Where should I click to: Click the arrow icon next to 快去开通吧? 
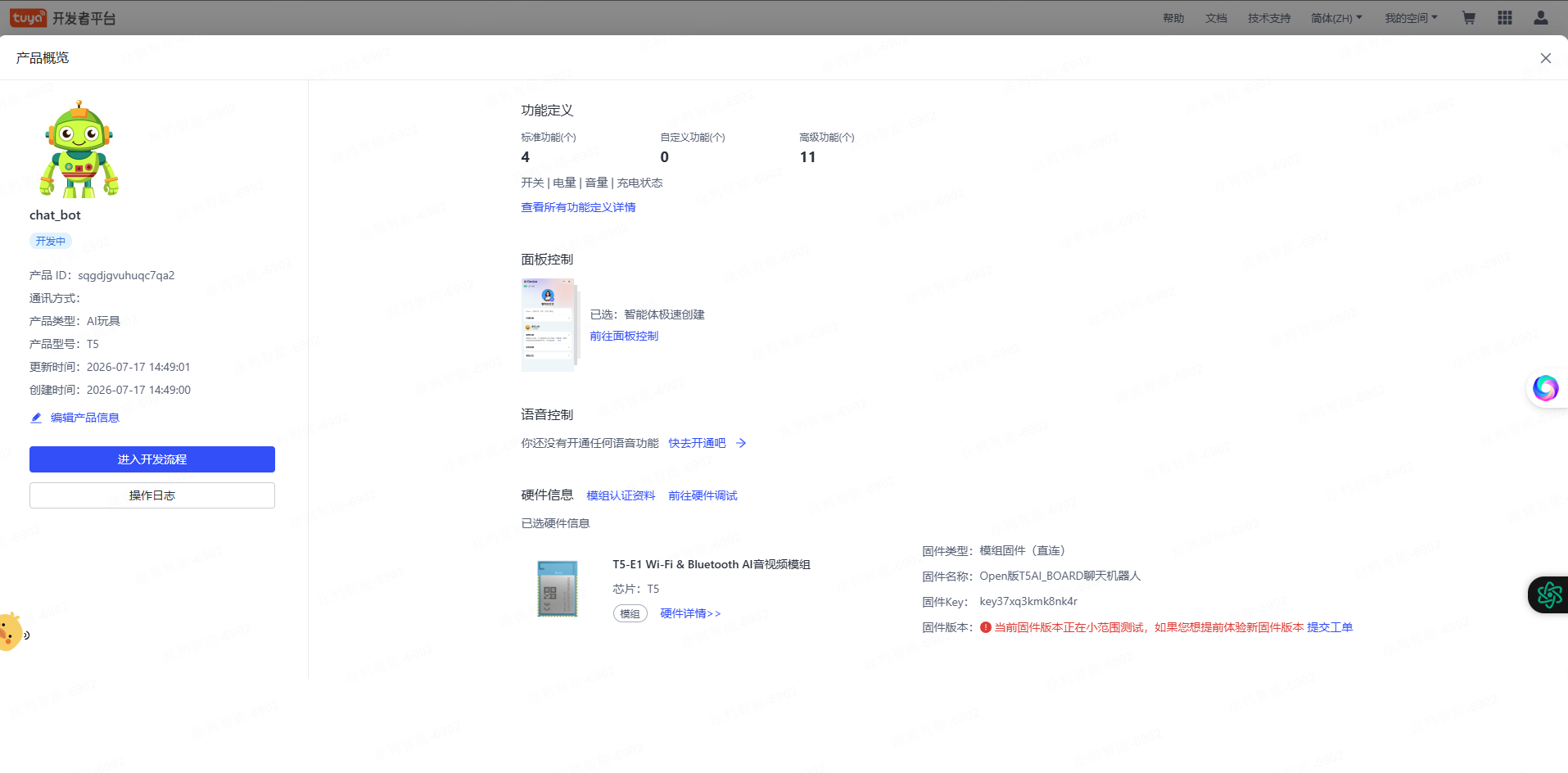click(x=741, y=443)
